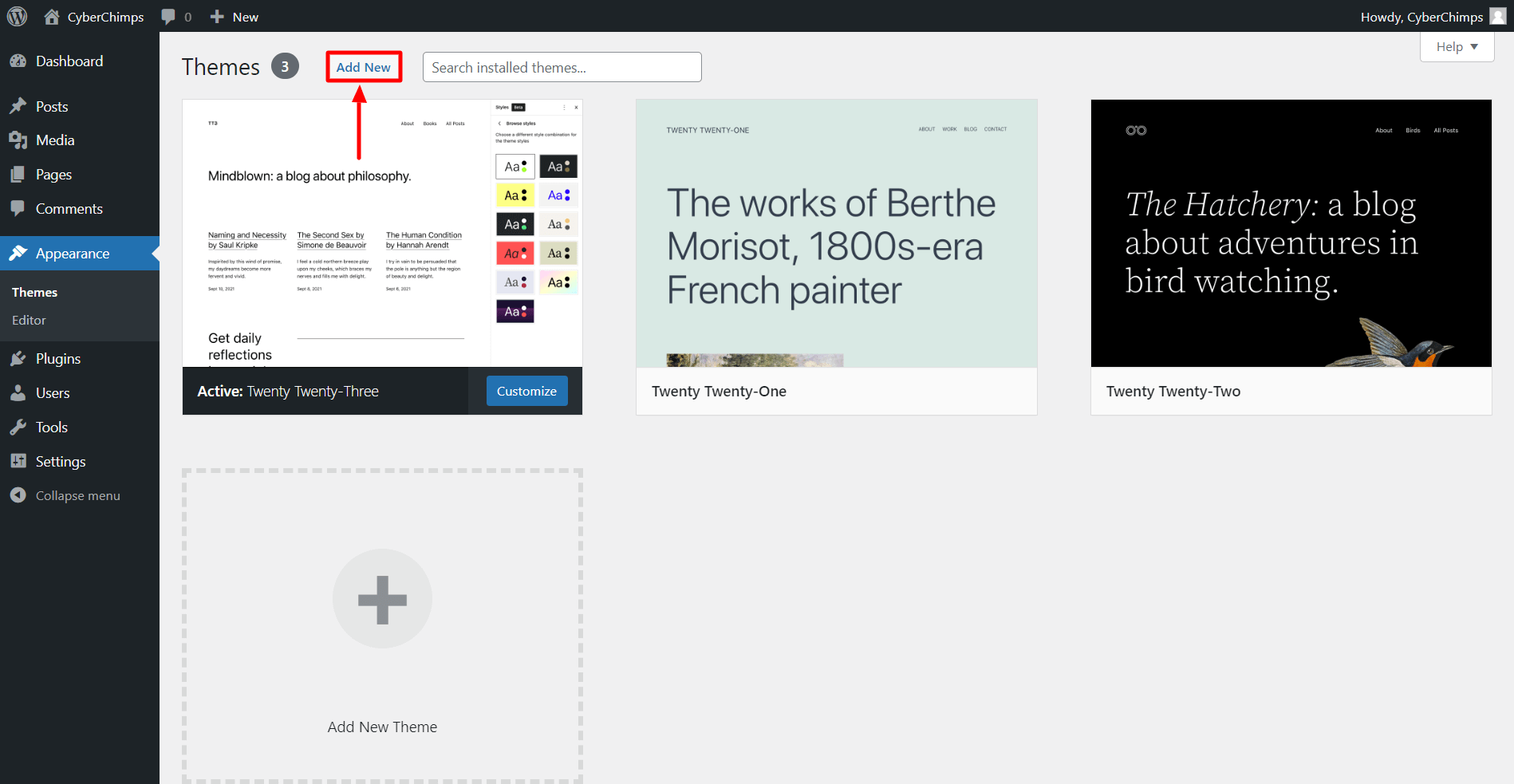Select the Twenty Twenty-Two theme thumbnail
The height and width of the screenshot is (784, 1514).
tap(1290, 233)
